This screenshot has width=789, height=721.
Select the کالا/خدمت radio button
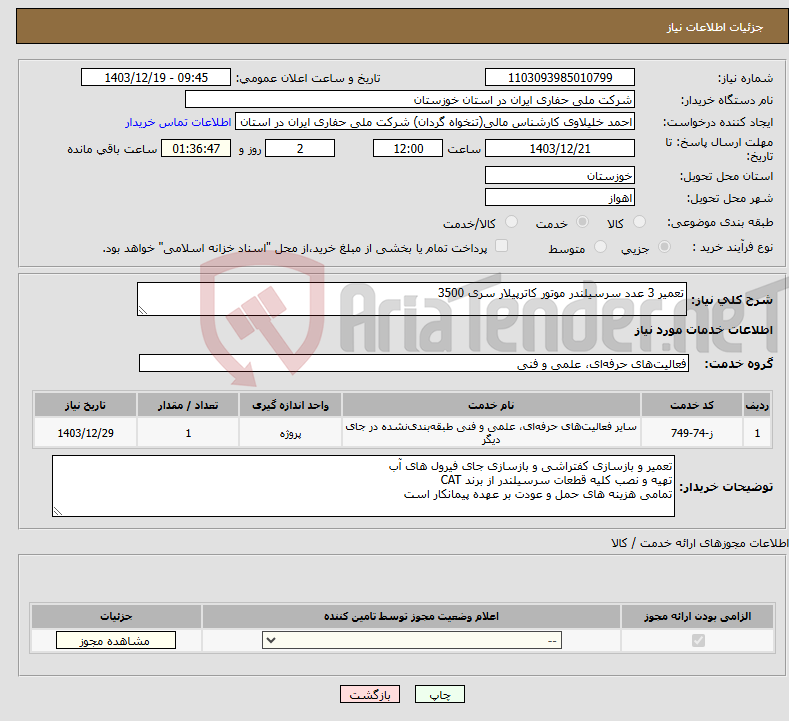click(511, 222)
